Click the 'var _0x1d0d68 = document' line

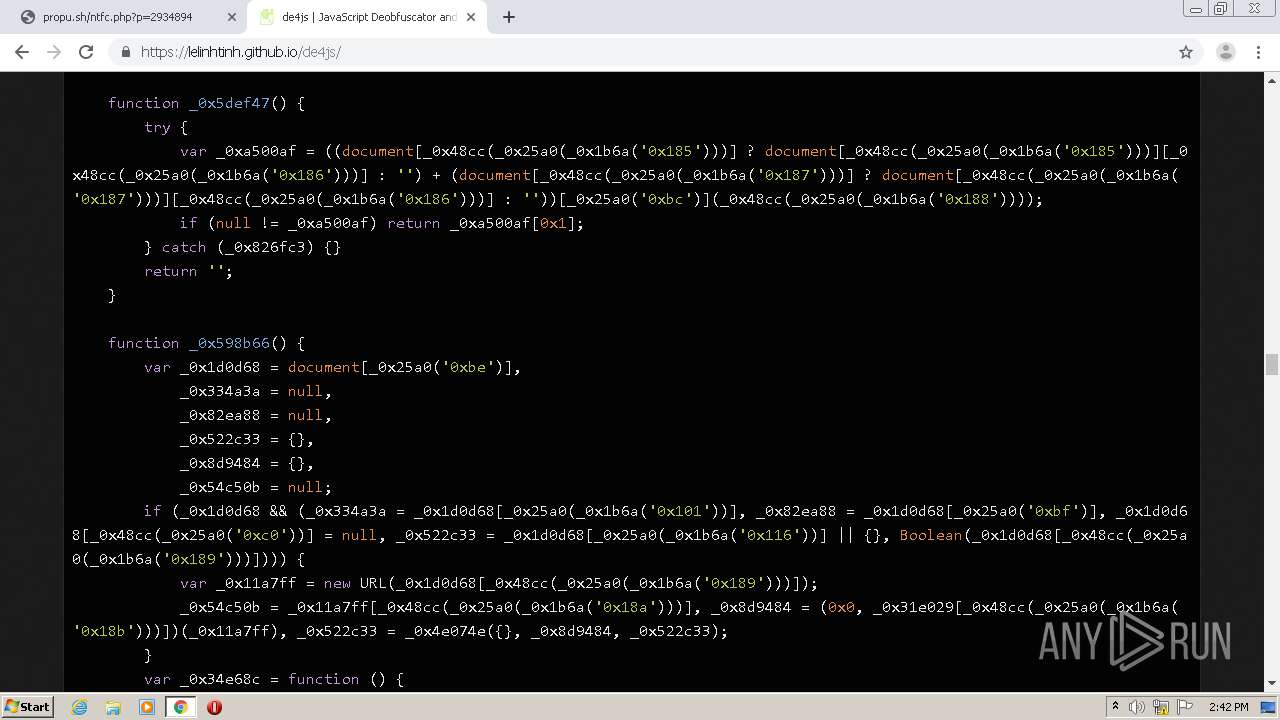click(333, 367)
